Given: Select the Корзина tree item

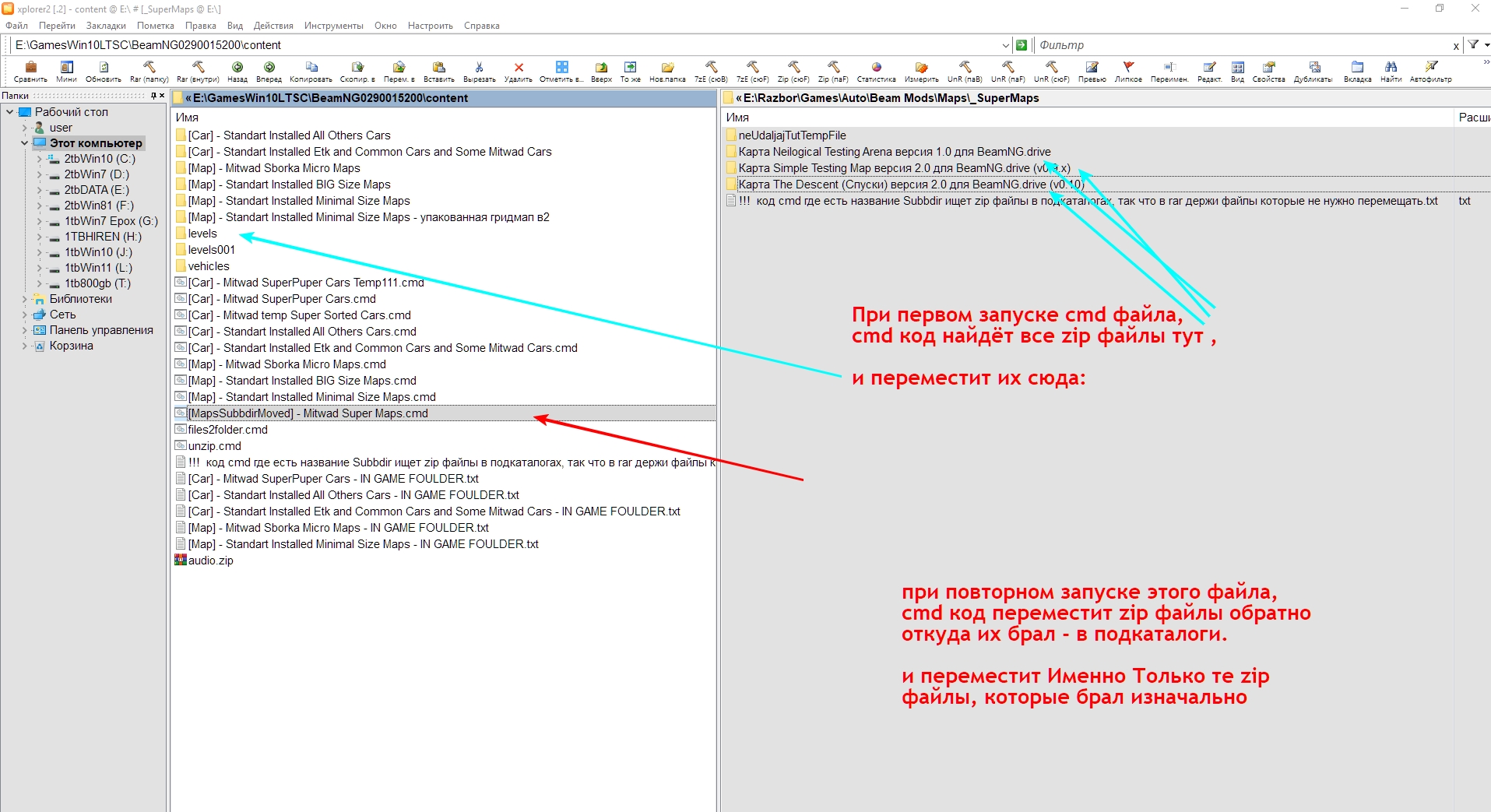Looking at the screenshot, I should (72, 346).
